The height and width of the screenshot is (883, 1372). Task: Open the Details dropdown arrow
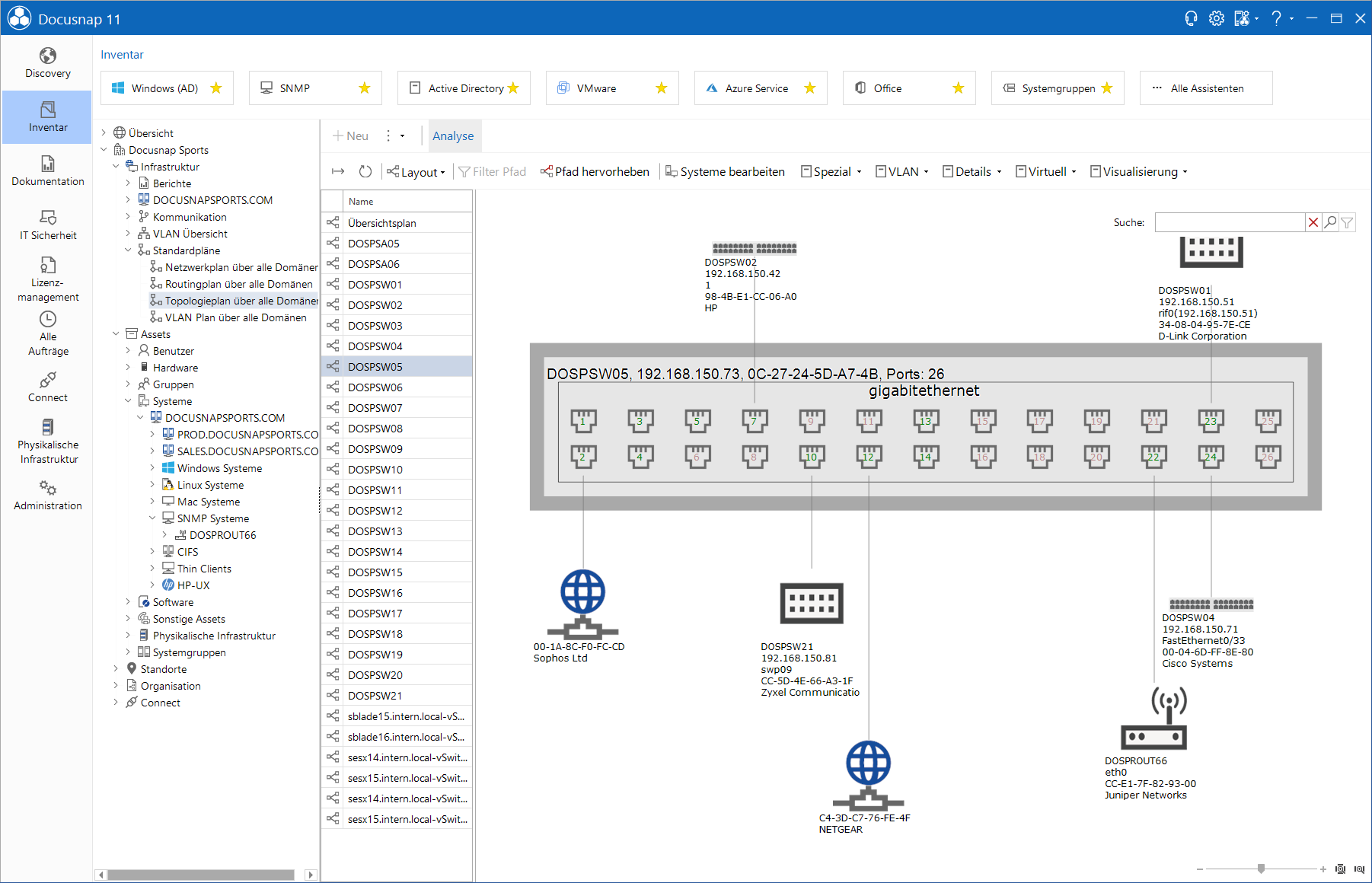[x=999, y=172]
